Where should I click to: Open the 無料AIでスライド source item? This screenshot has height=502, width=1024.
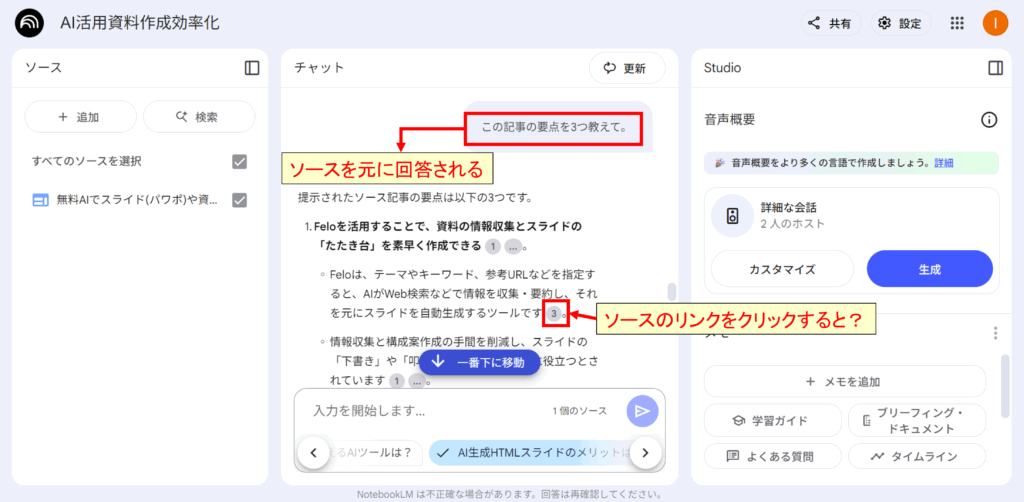(x=125, y=200)
